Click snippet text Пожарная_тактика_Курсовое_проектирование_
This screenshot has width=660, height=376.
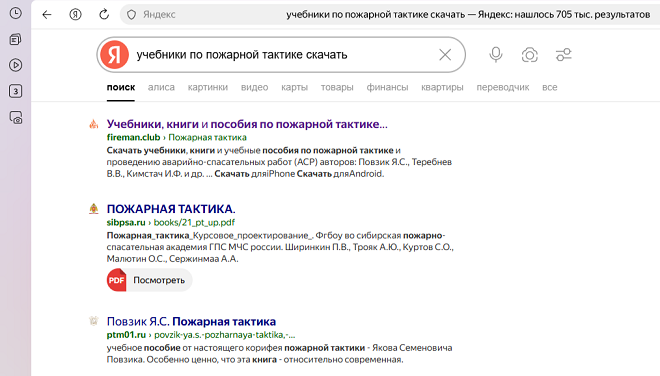(x=280, y=247)
